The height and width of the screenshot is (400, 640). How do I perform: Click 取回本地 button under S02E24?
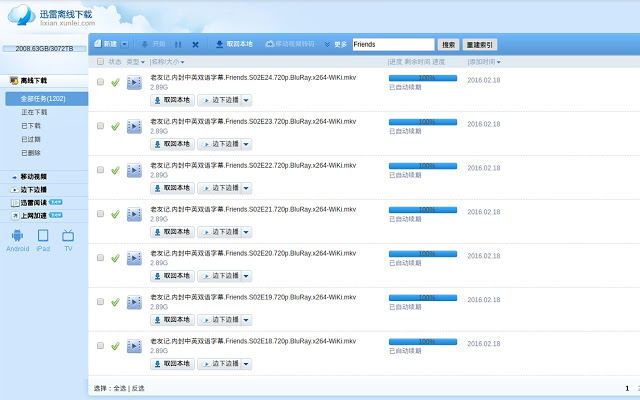(x=172, y=100)
